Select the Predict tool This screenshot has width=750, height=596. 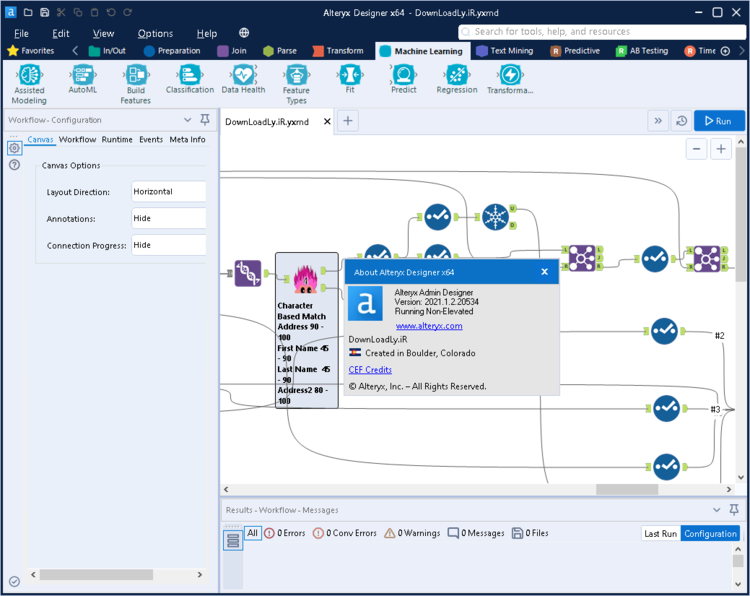(404, 79)
